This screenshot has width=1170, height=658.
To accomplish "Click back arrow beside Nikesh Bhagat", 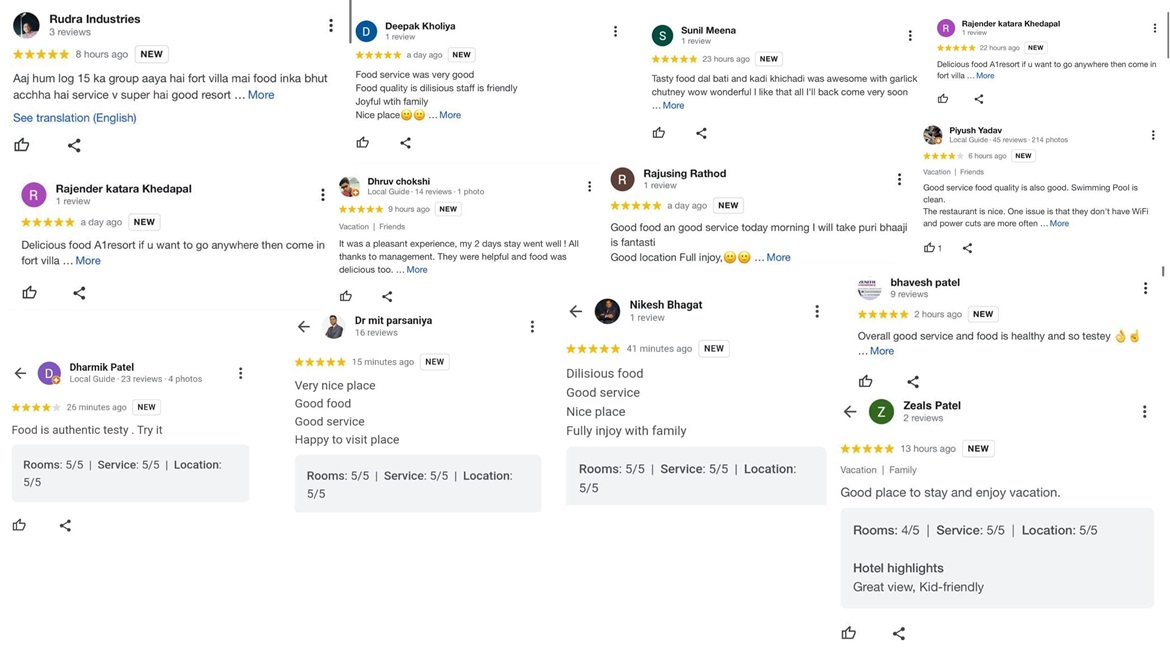I will tap(575, 311).
